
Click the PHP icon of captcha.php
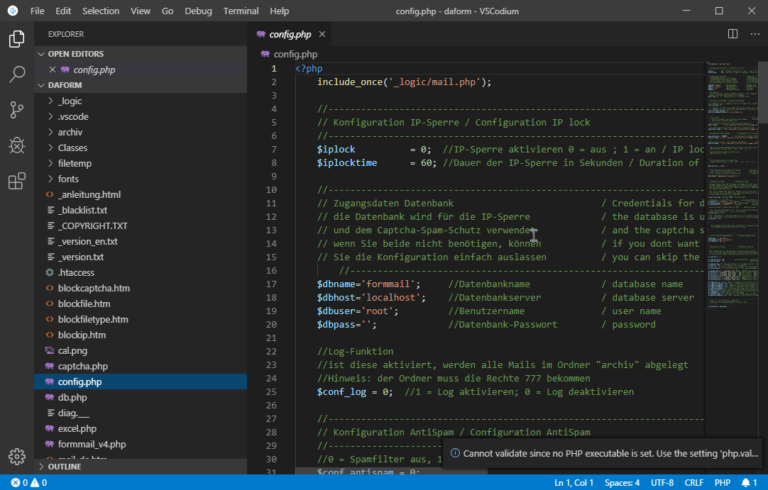coord(49,366)
